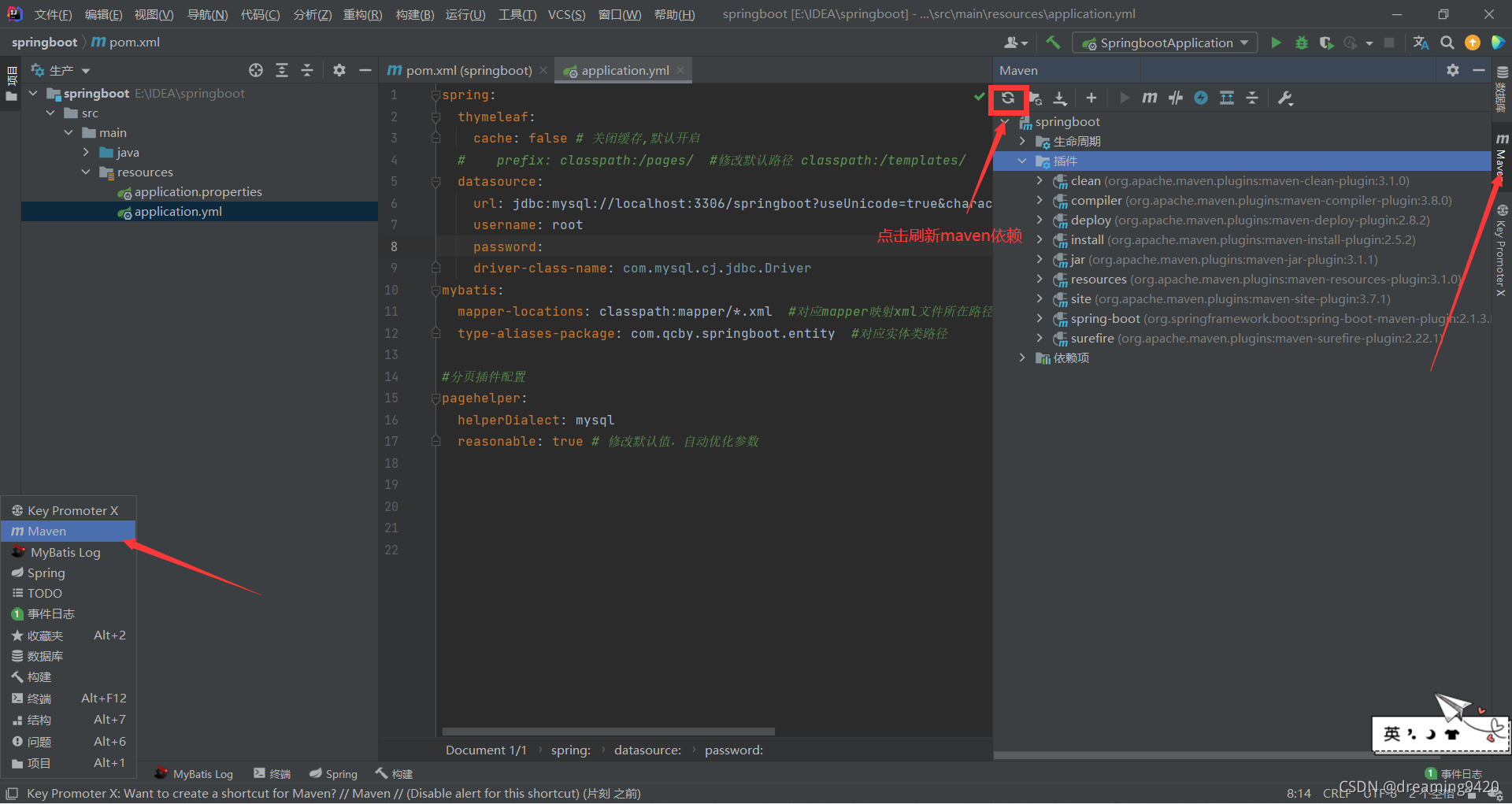Screen dimensions: 1512x804
Task: Expand all in Maven tool window
Action: pos(1227,98)
